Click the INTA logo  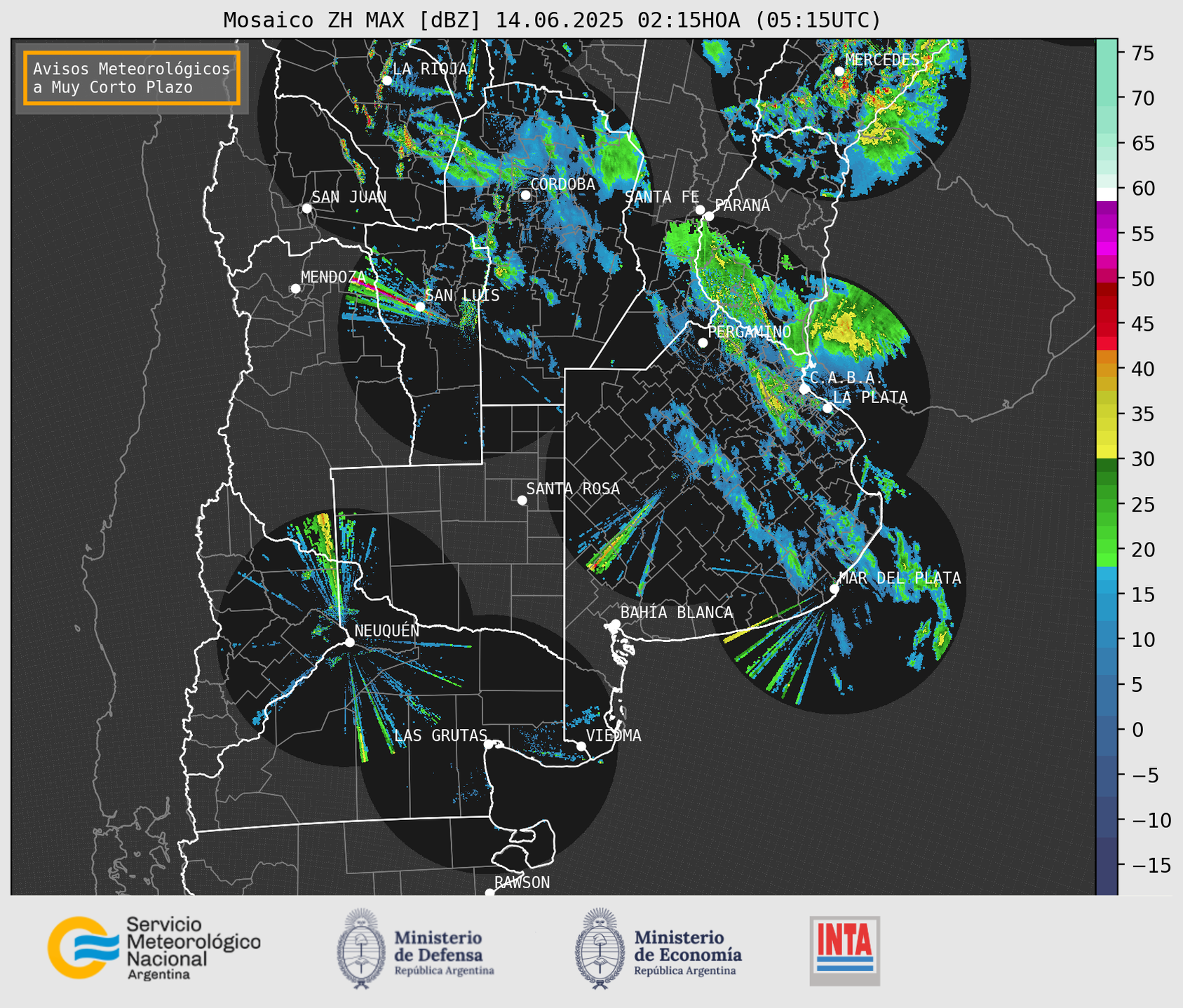coord(844,951)
